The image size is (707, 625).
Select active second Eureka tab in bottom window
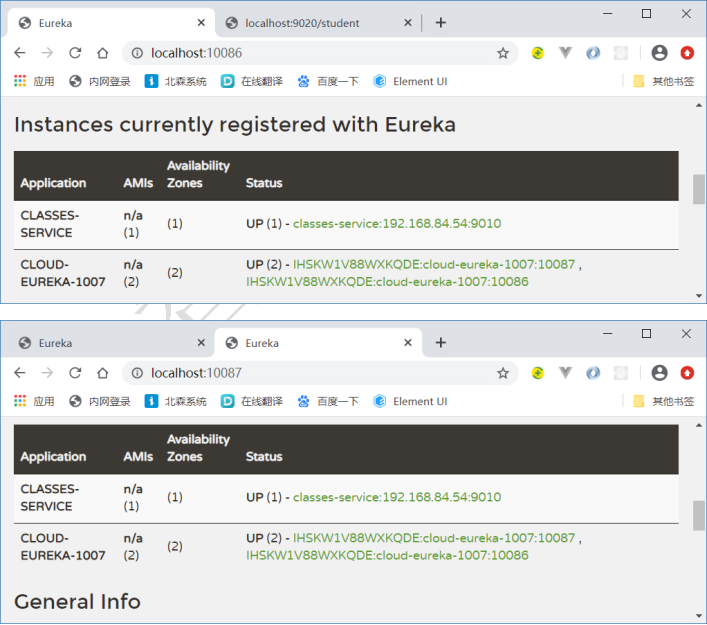(316, 343)
